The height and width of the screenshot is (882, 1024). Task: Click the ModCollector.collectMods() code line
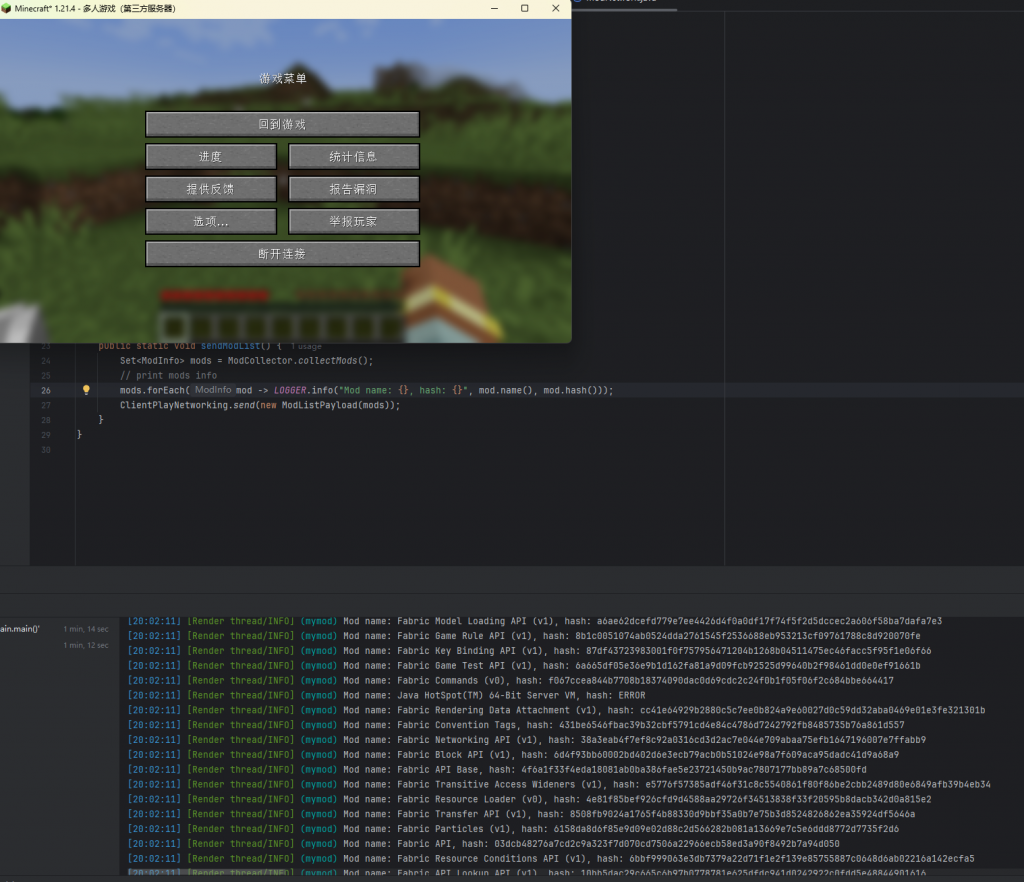[246, 360]
